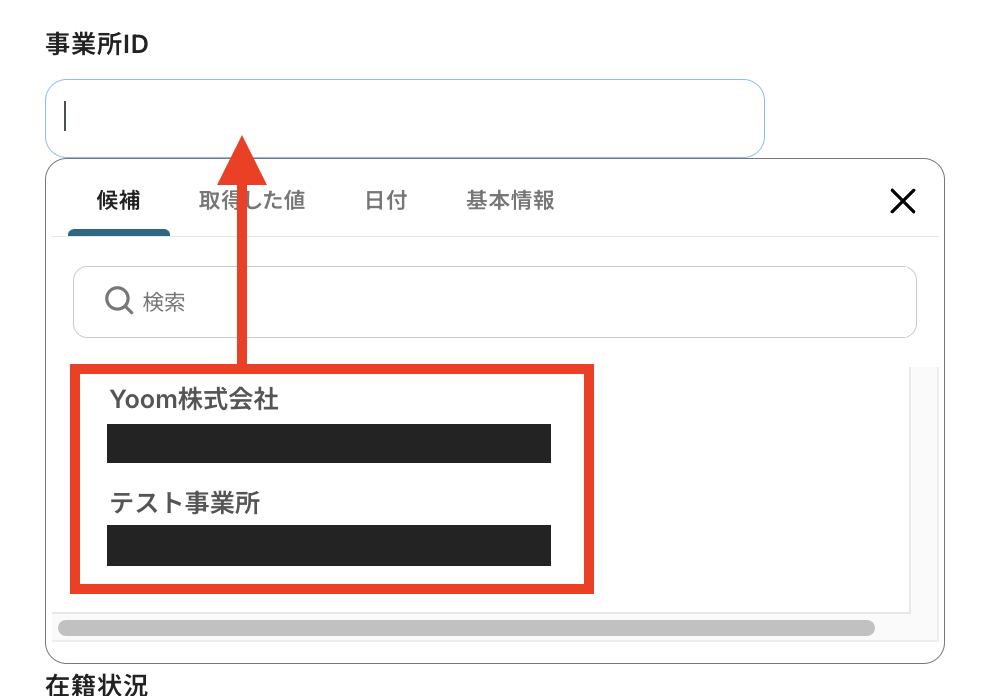Close the candidates panel with the X
998x696 pixels.
click(903, 201)
